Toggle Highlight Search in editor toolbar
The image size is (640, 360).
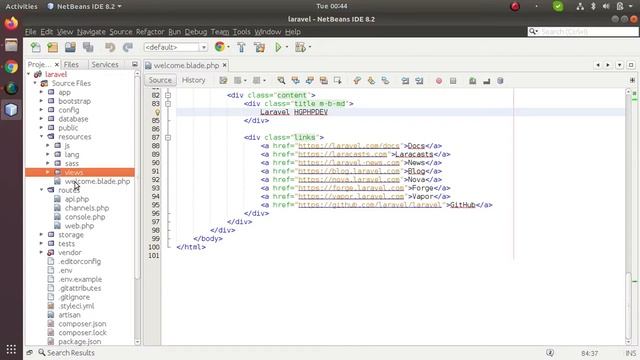[x=324, y=80]
